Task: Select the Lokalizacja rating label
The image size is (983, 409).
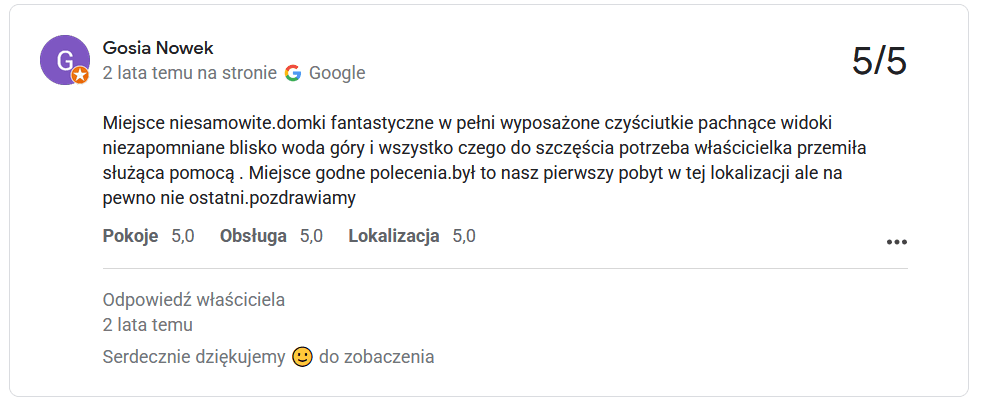Action: [x=394, y=236]
